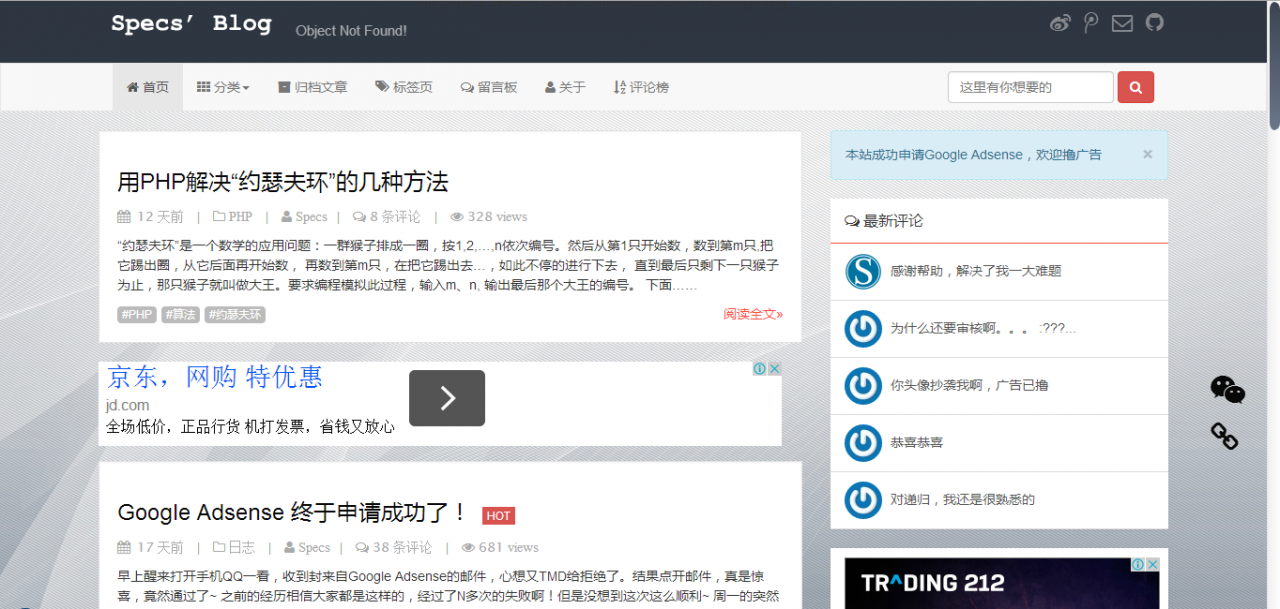
Task: Click the folder icon next to PHP category
Action: (218, 216)
